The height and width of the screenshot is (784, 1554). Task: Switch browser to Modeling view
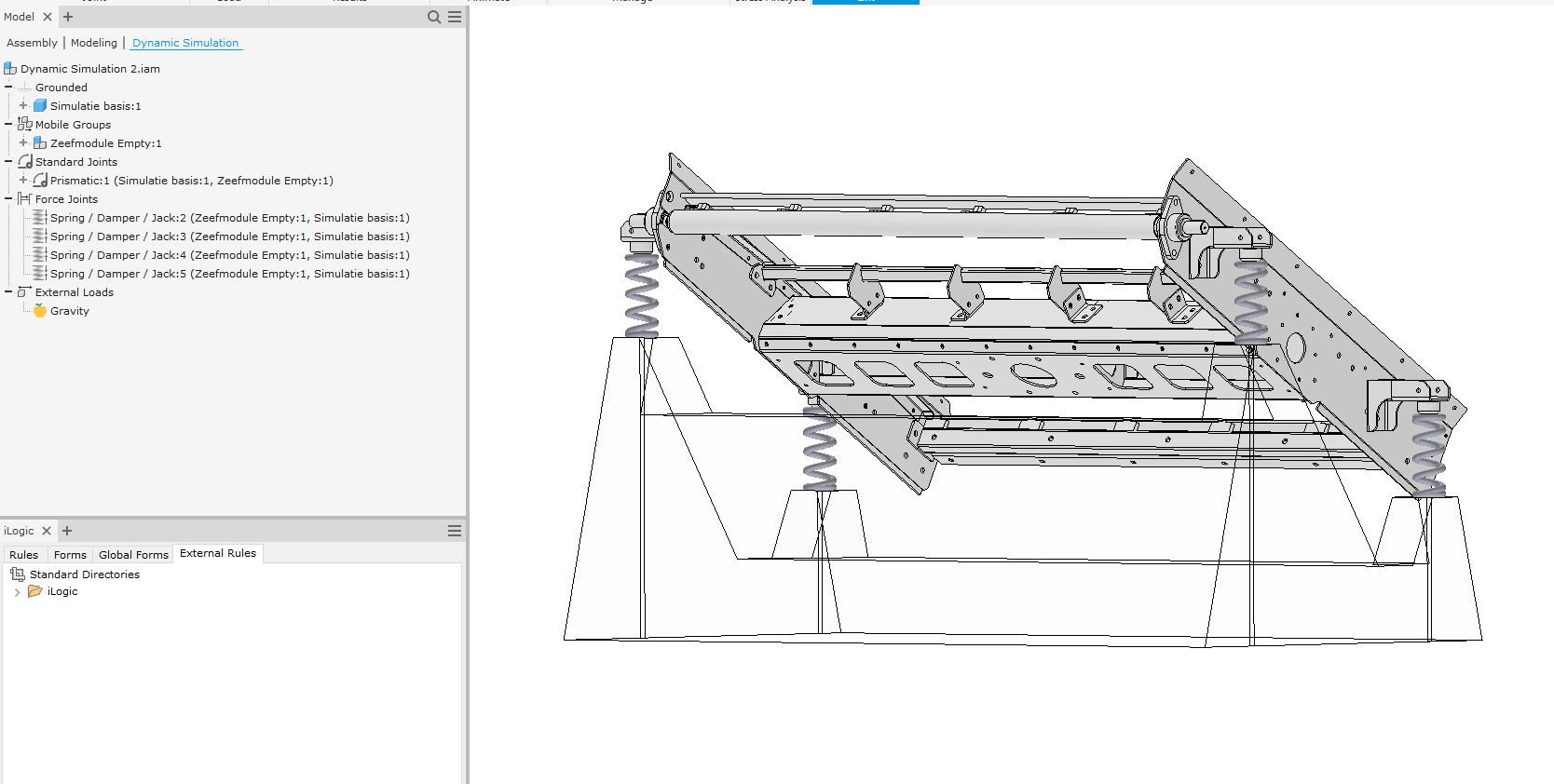coord(94,43)
